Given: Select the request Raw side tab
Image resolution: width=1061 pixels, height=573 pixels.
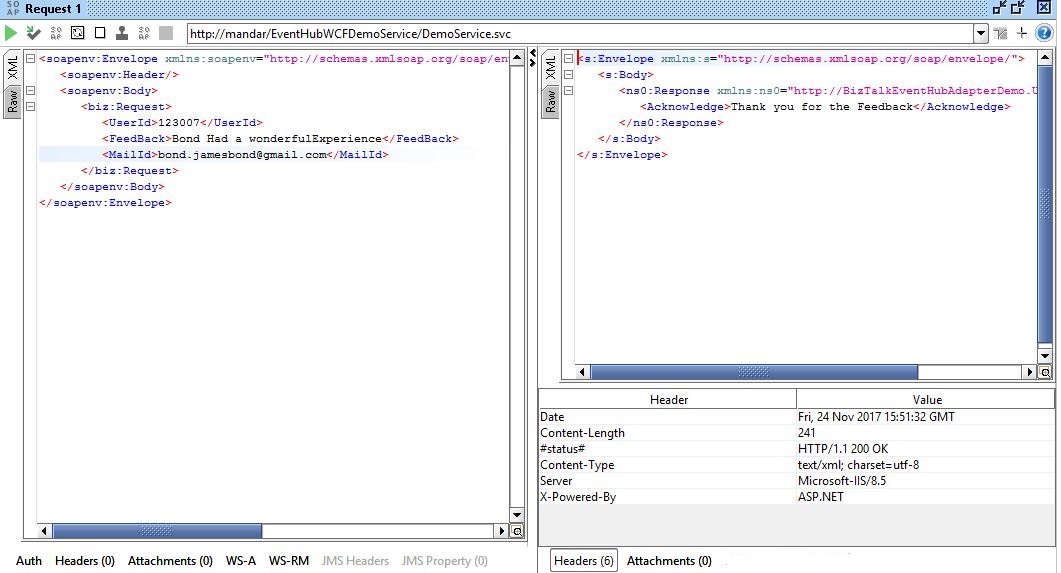Looking at the screenshot, I should coord(12,101).
